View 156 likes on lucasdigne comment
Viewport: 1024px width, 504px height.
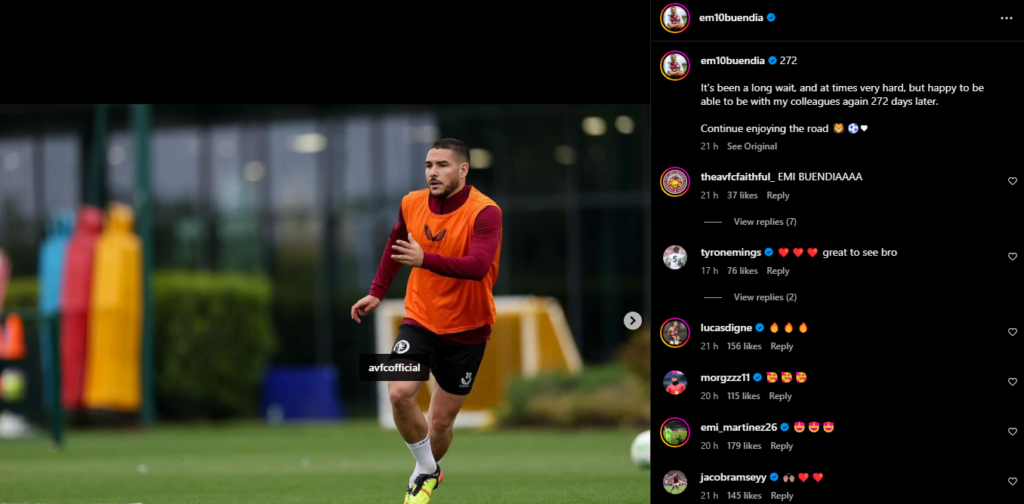(x=744, y=347)
